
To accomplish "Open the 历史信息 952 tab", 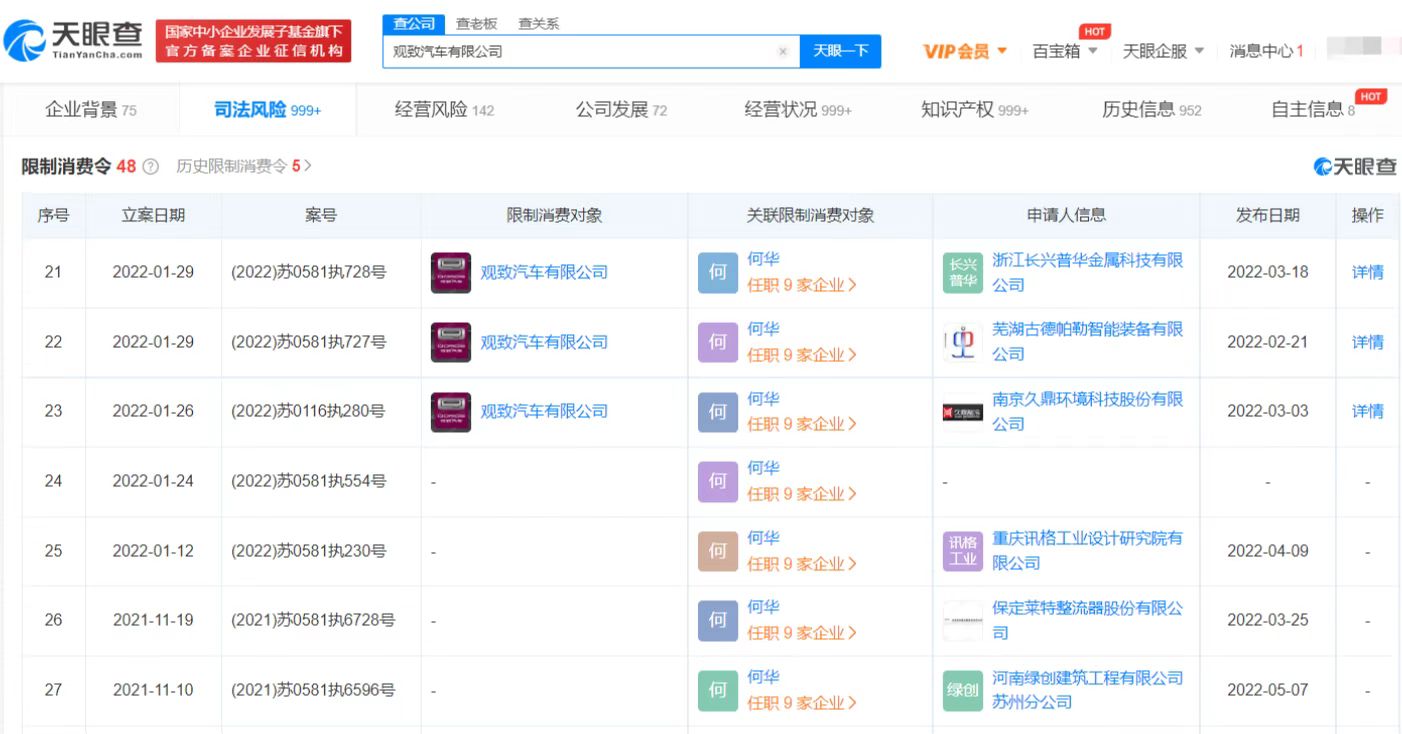I will coord(1152,110).
